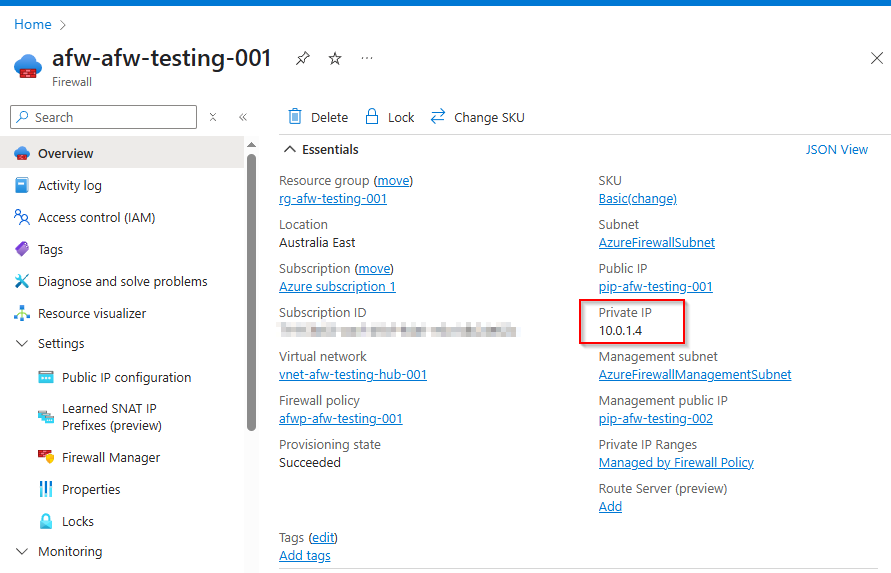
Task: Open Firewall Manager from sidebar
Action: pos(110,457)
